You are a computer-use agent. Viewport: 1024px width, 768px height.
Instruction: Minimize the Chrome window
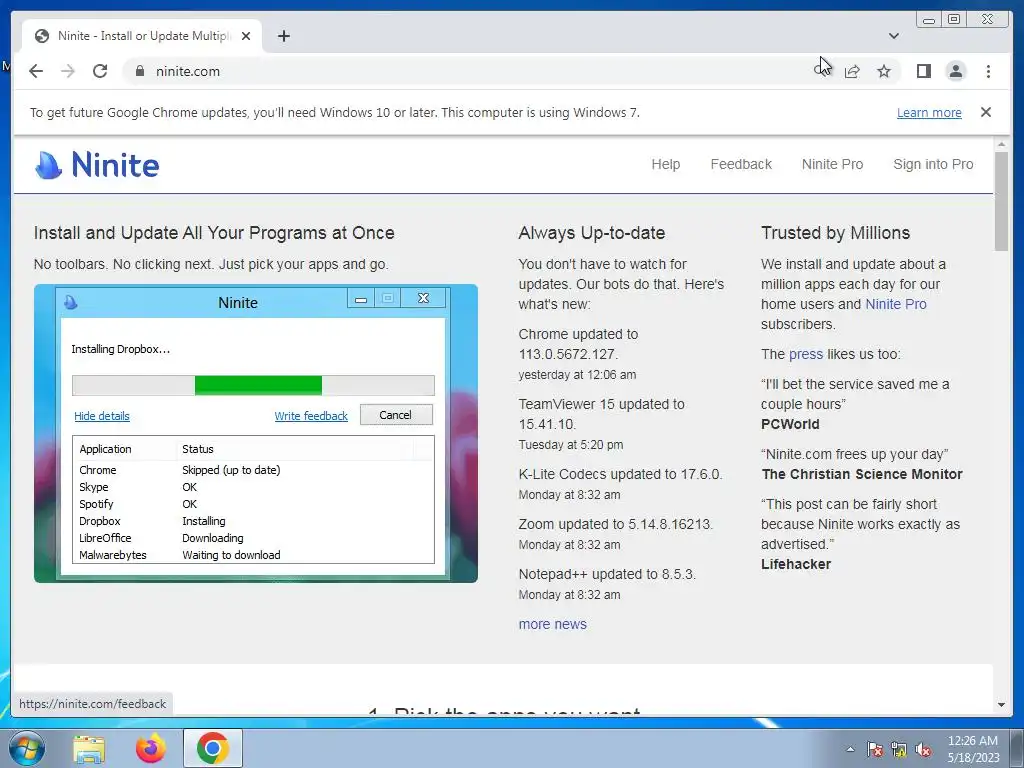(x=929, y=20)
